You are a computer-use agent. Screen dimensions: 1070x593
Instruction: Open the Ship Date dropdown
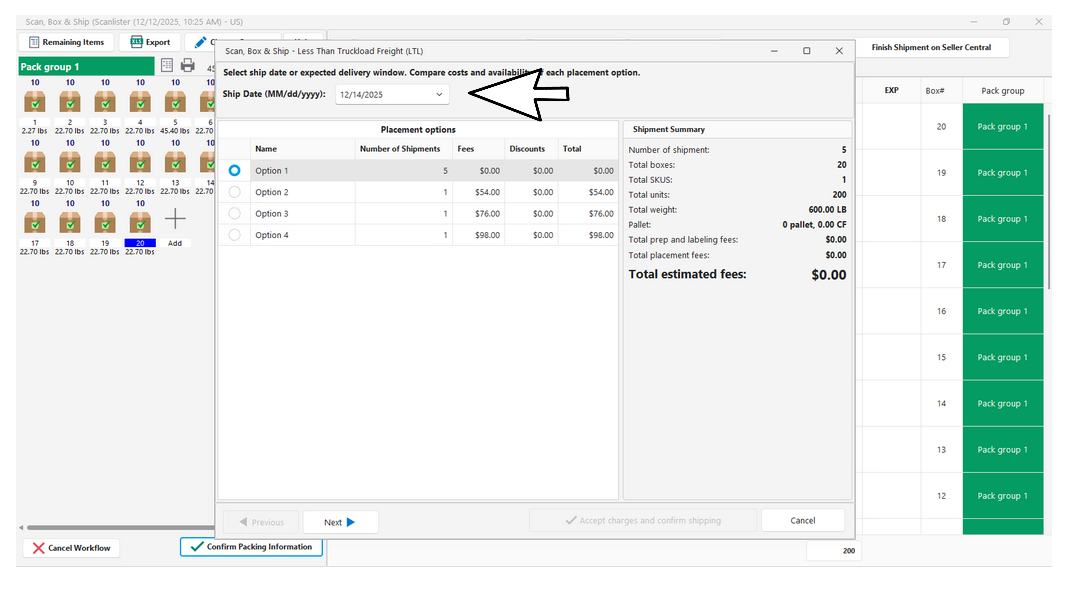(392, 94)
